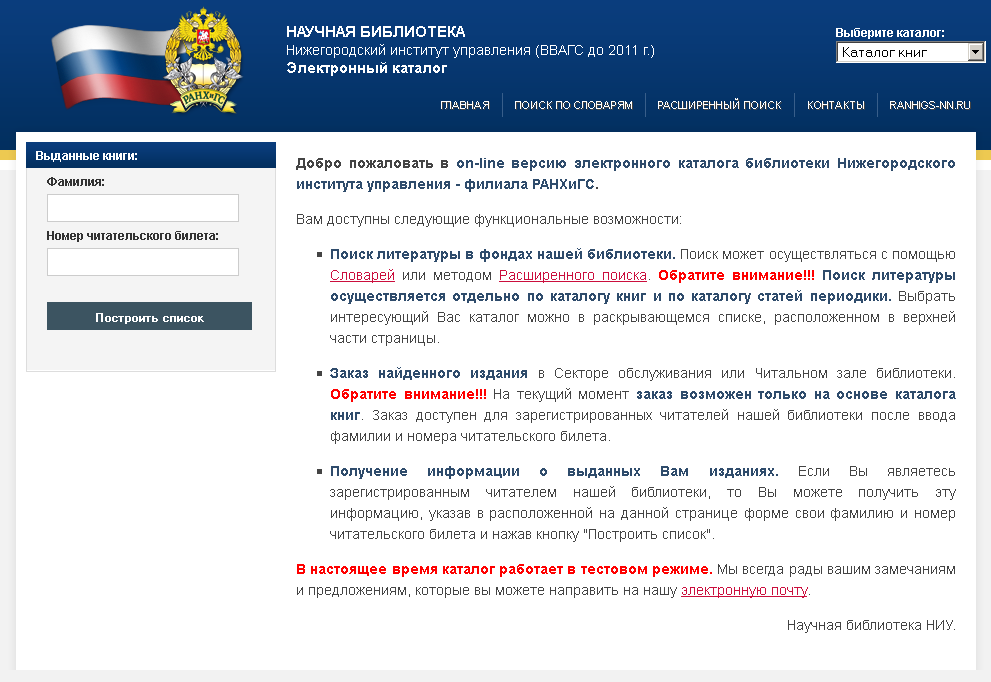Click the 'Фамилия:' field label
991x682 pixels.
[75, 182]
